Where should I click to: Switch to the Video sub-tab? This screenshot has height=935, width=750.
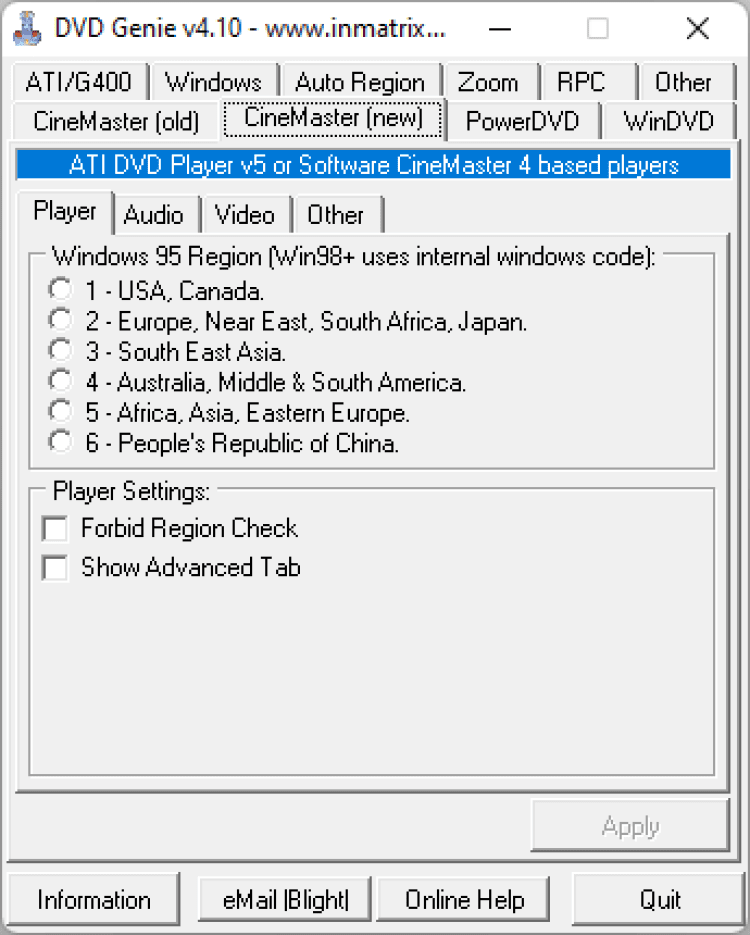245,215
